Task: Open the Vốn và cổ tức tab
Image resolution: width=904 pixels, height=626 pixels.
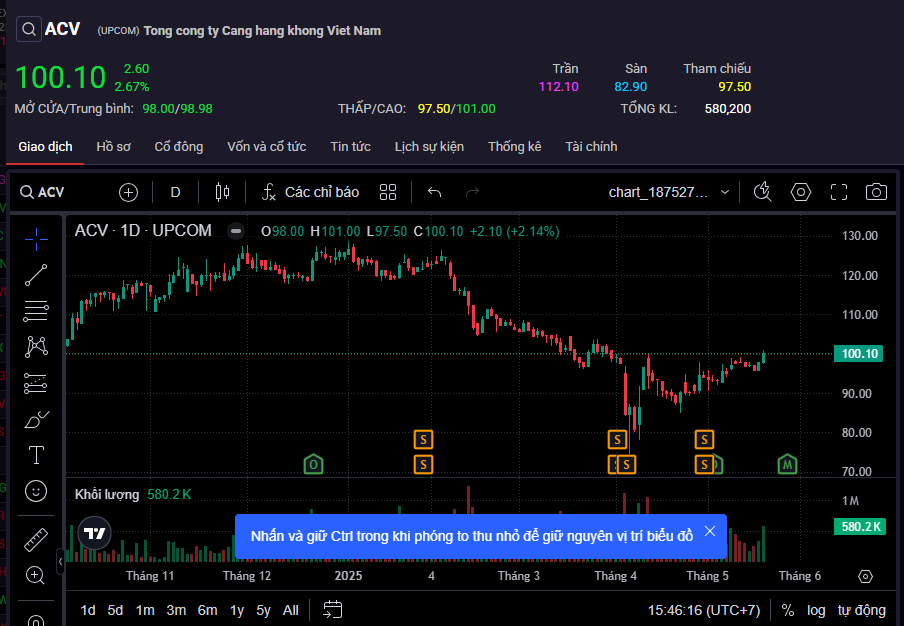Action: tap(266, 146)
